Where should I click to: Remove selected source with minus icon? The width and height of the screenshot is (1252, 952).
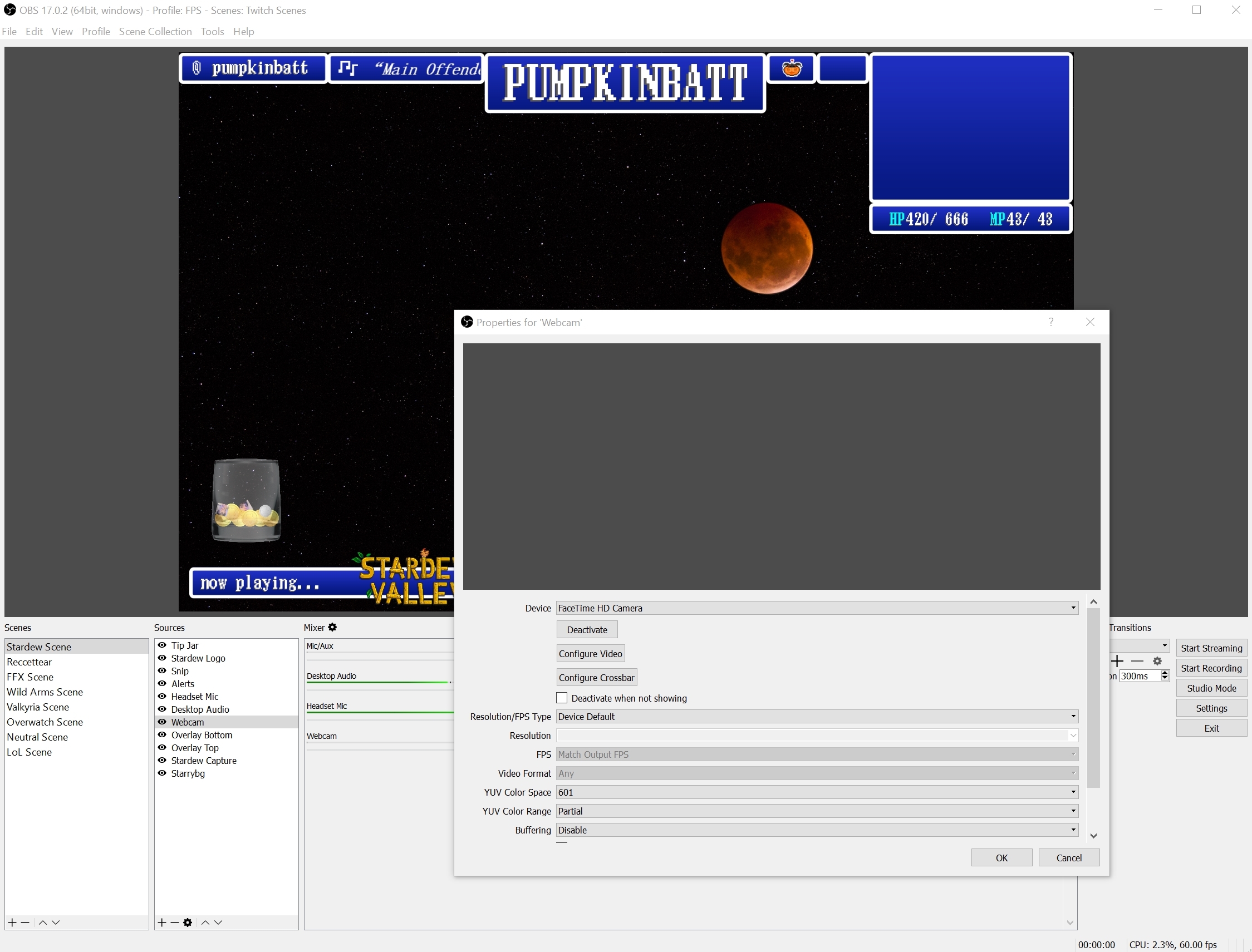[175, 923]
